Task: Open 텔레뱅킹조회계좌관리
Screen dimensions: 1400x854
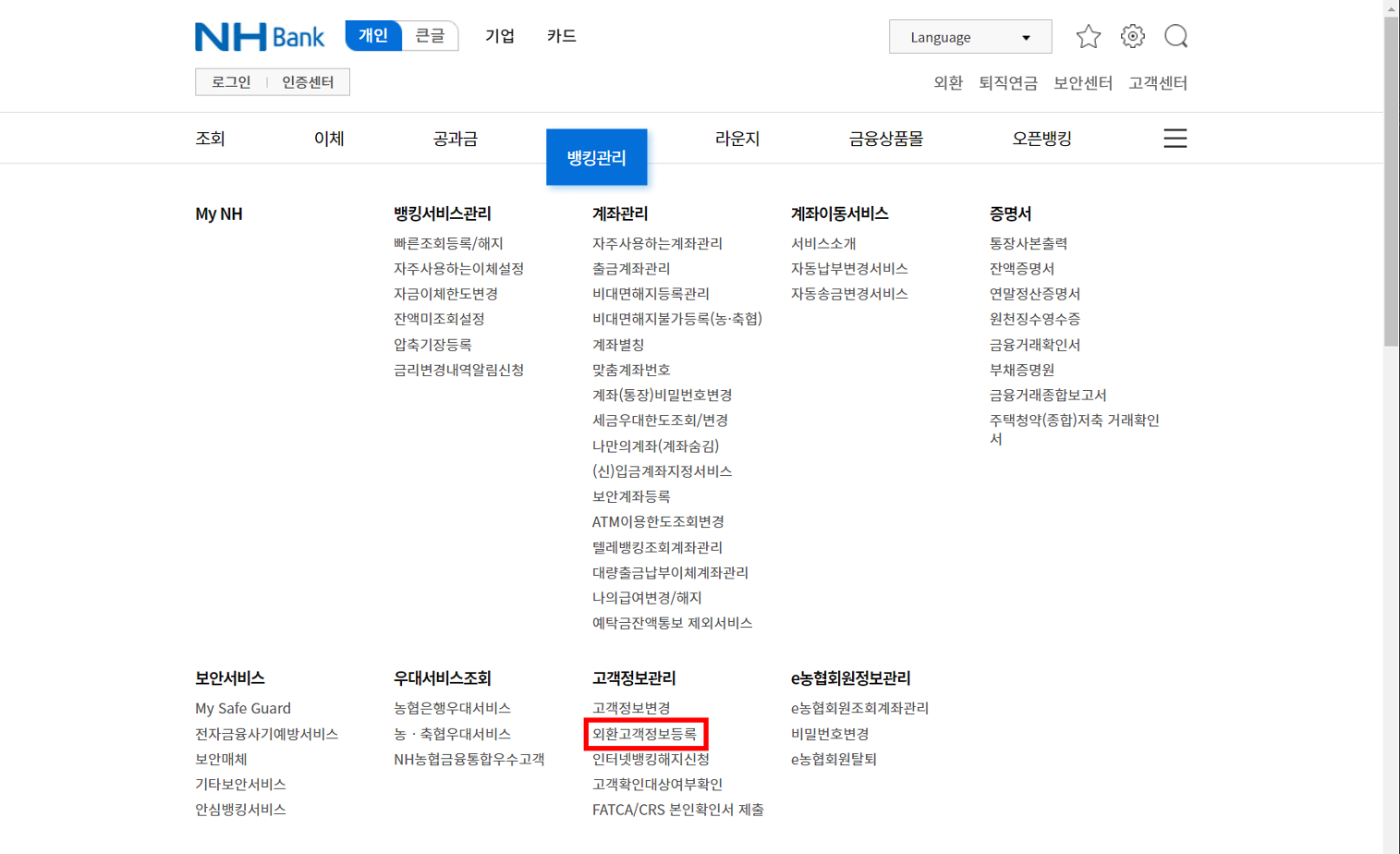Action: click(x=657, y=547)
